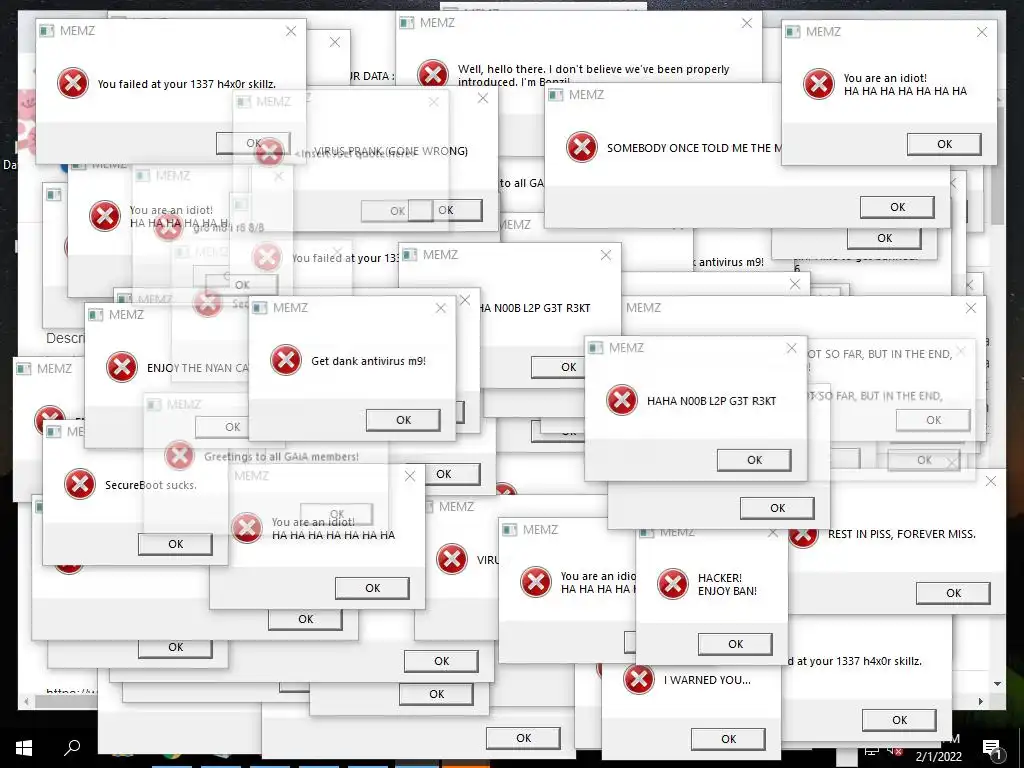Viewport: 1024px width, 768px height.
Task: Click the text 'REST IN PISS, FOREVER MISS.'
Action: 902,534
